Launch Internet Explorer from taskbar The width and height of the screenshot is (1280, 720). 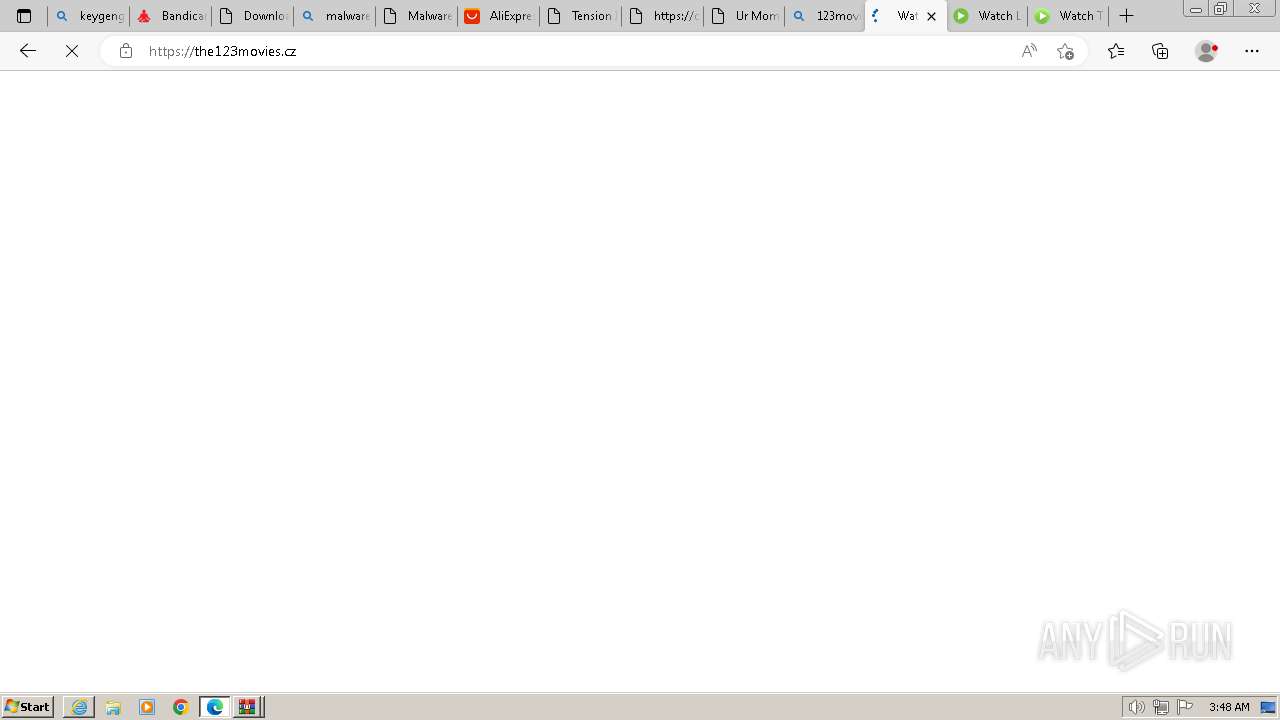79,707
